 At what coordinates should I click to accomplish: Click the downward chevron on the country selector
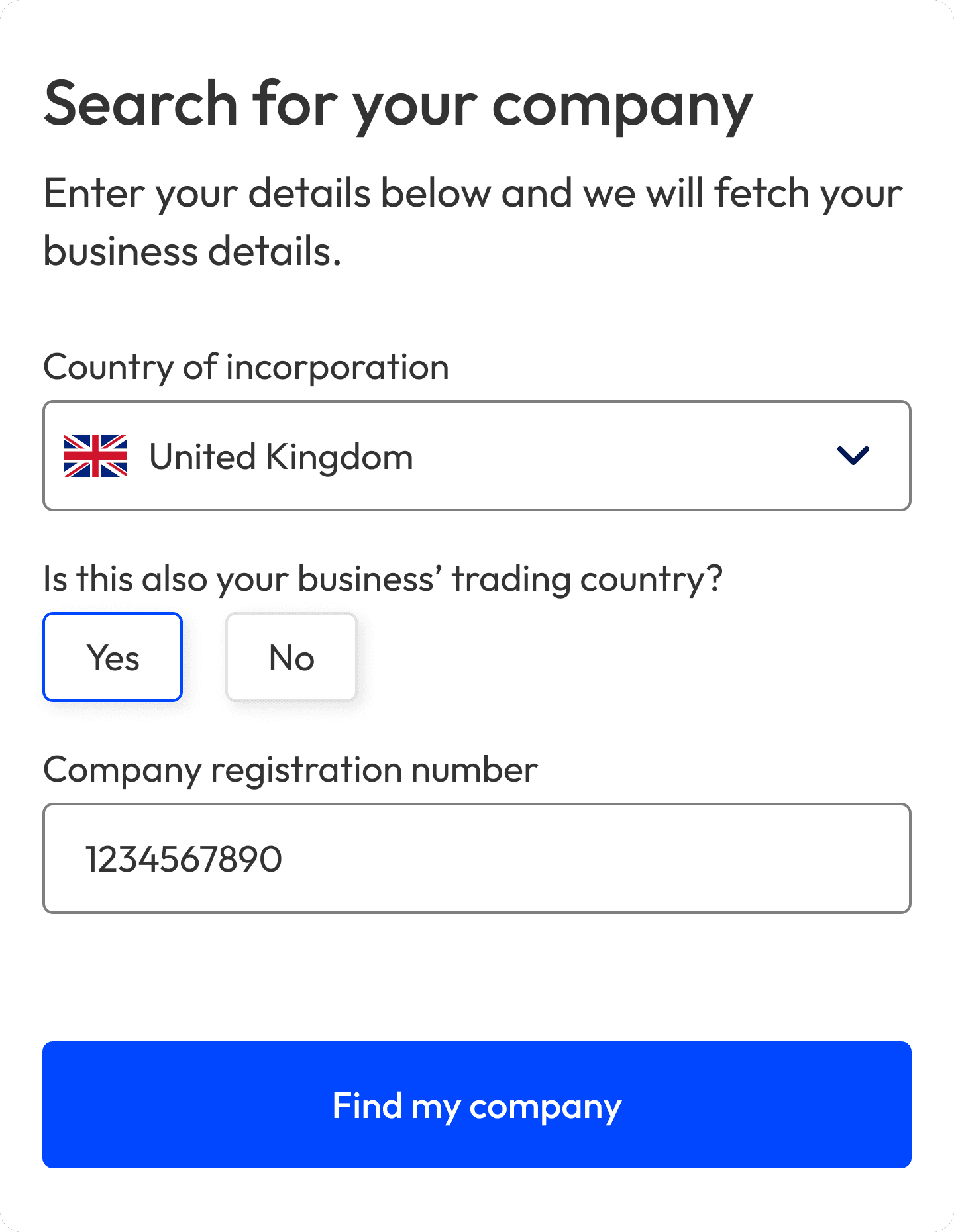point(855,455)
